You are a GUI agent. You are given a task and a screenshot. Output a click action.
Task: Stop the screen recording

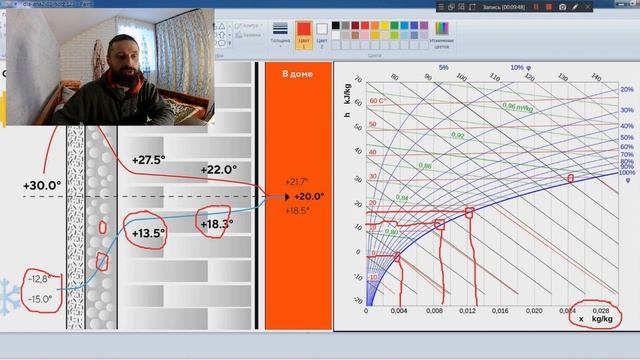click(x=549, y=7)
